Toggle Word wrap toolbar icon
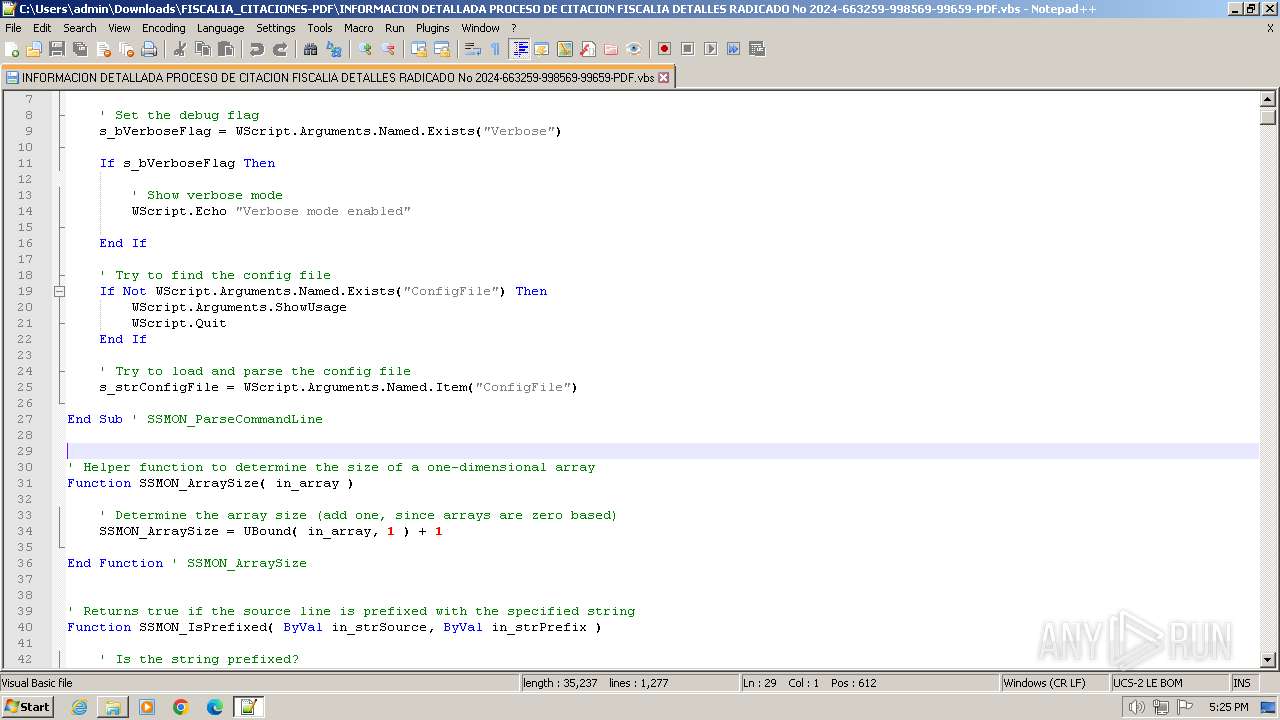Image resolution: width=1280 pixels, height=720 pixels. (x=473, y=49)
